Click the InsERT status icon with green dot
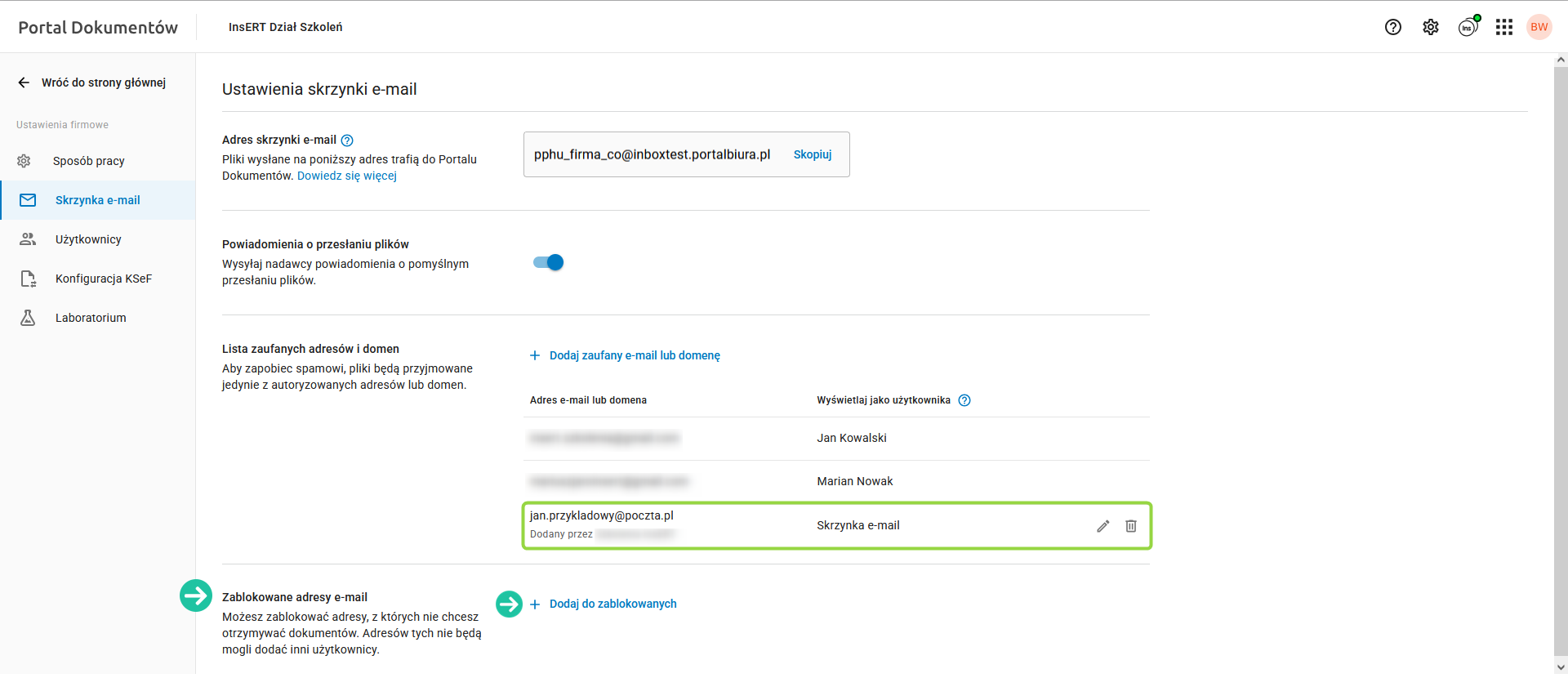This screenshot has width=1568, height=678. coord(1468,27)
